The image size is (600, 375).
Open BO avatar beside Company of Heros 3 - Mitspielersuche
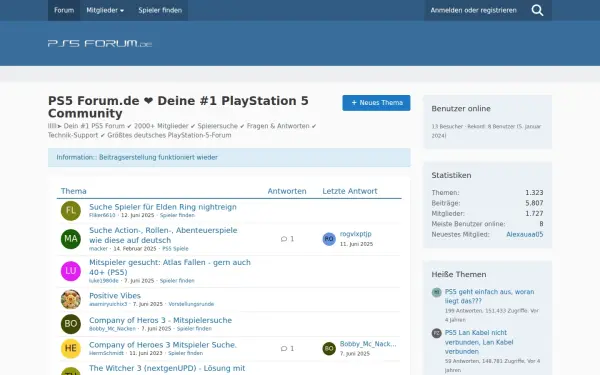click(71, 324)
